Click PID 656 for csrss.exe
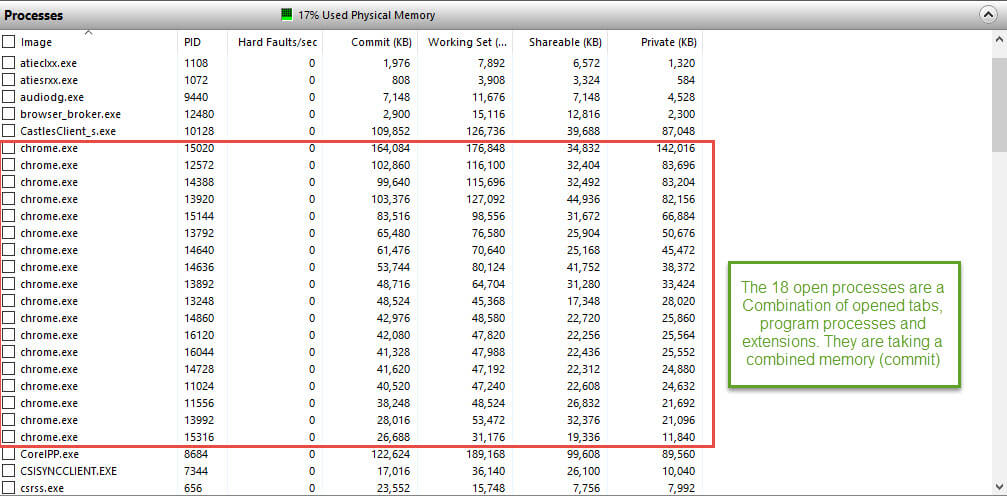1007x498 pixels. 193,488
